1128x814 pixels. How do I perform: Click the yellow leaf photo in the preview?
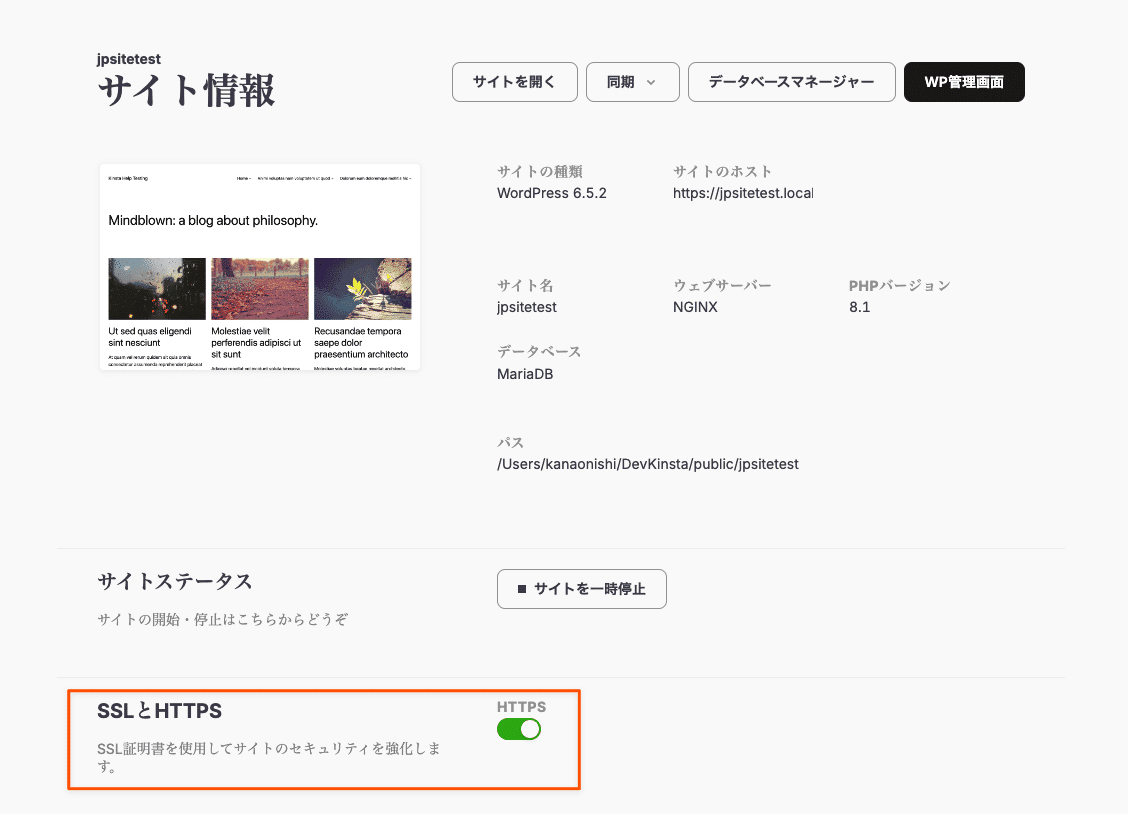pos(362,288)
